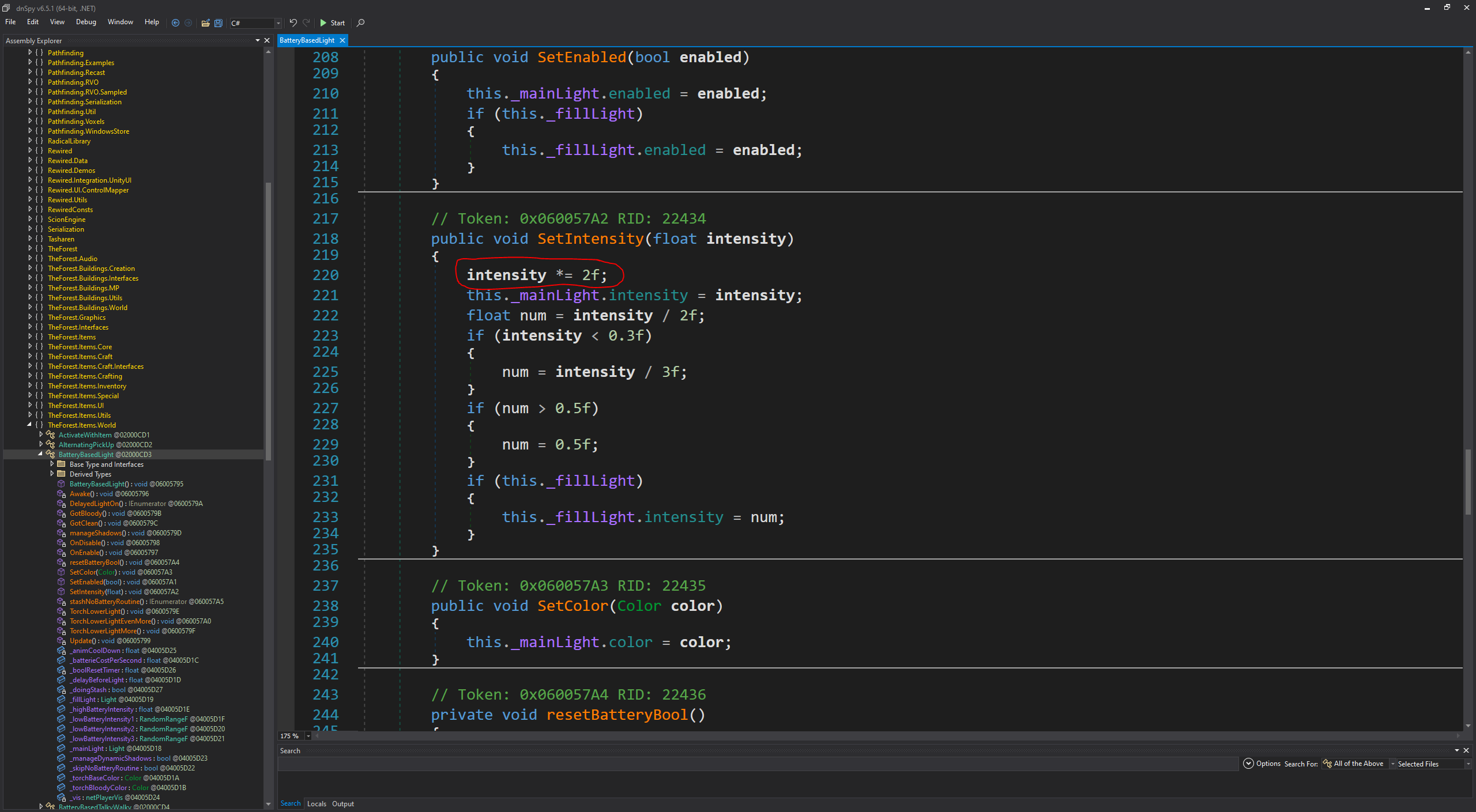Click the Undo arrow icon
Screen dimensions: 1476x812
point(293,23)
